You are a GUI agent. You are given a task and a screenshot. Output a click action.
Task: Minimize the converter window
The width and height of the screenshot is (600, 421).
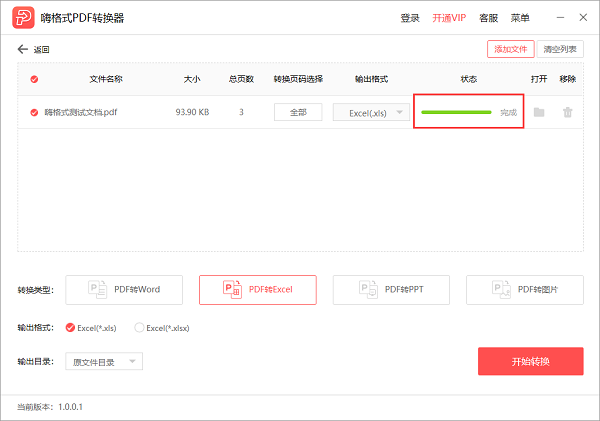tap(560, 18)
